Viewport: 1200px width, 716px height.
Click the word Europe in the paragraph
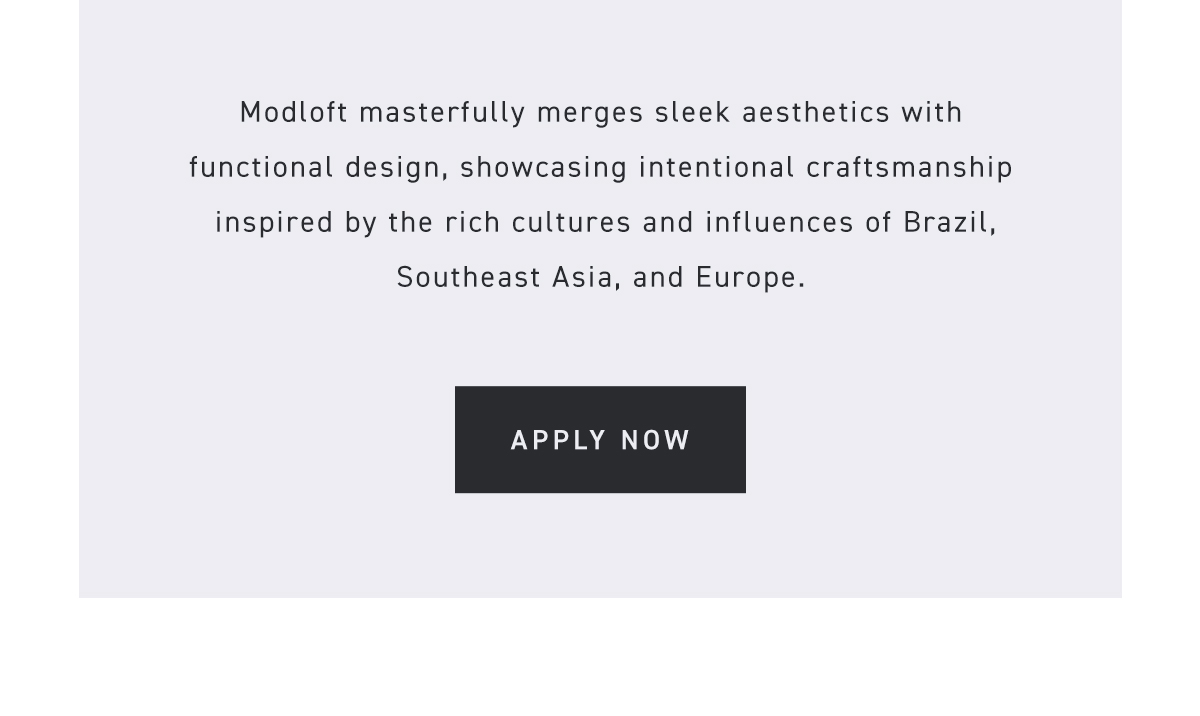tap(750, 278)
